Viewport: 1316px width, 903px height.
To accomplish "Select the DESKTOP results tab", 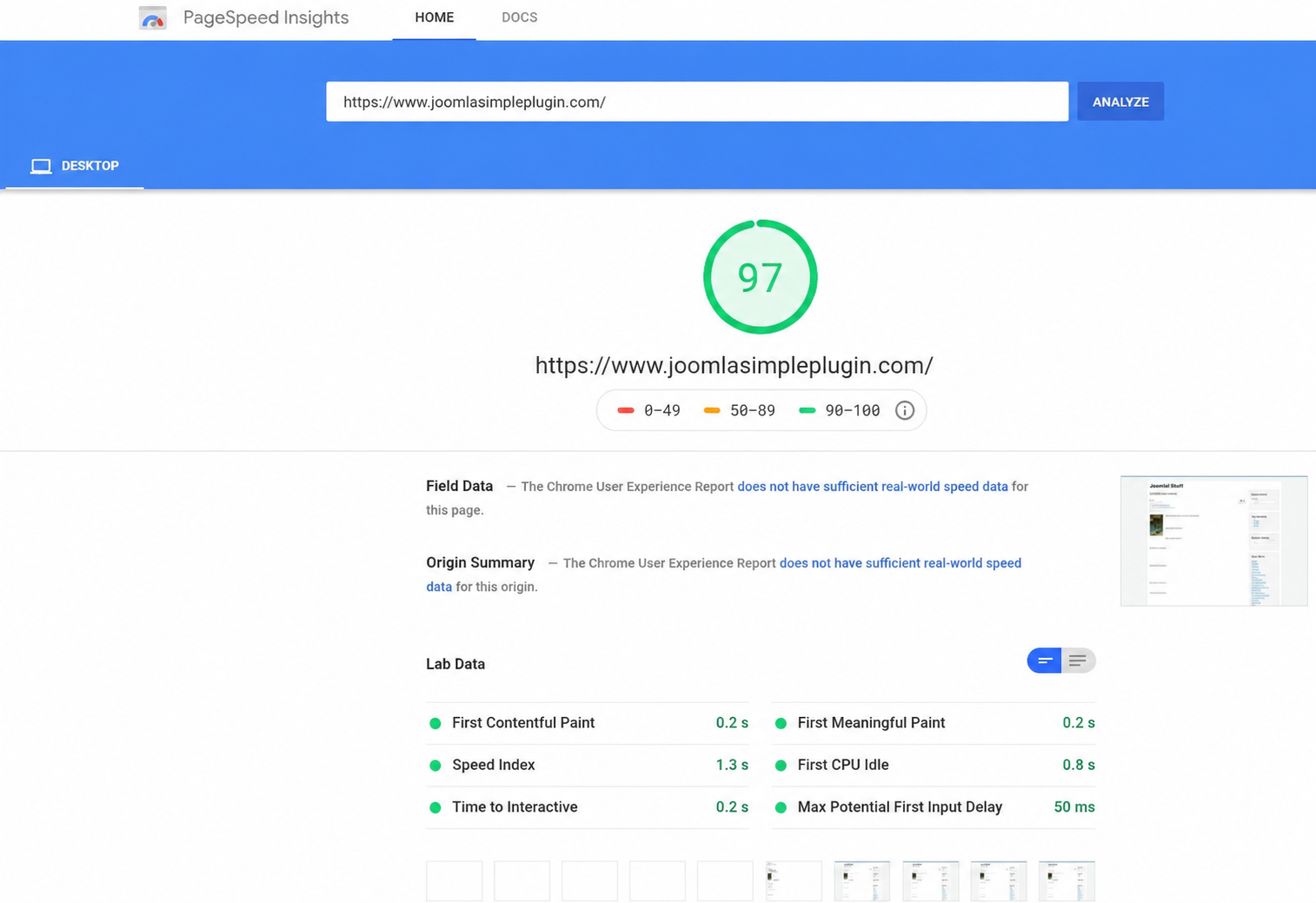I will tap(75, 166).
